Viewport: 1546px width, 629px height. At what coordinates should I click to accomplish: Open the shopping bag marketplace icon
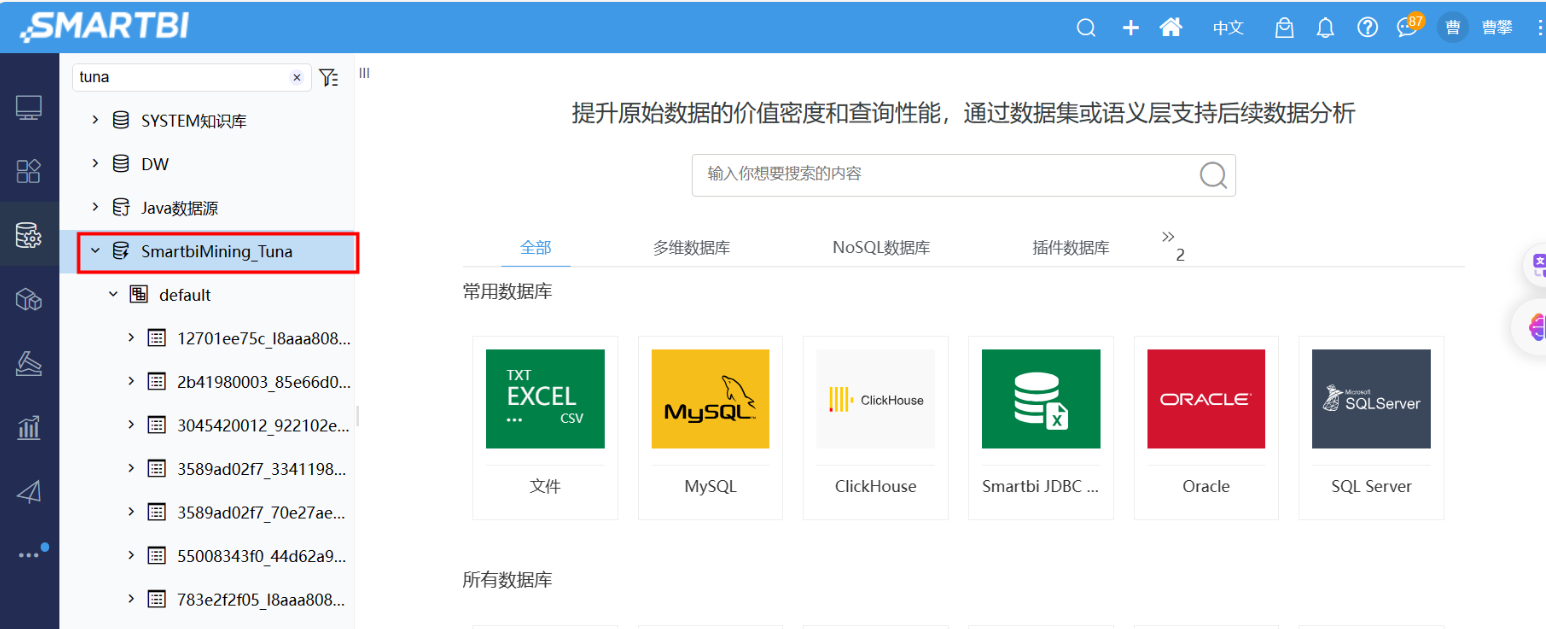click(1284, 28)
